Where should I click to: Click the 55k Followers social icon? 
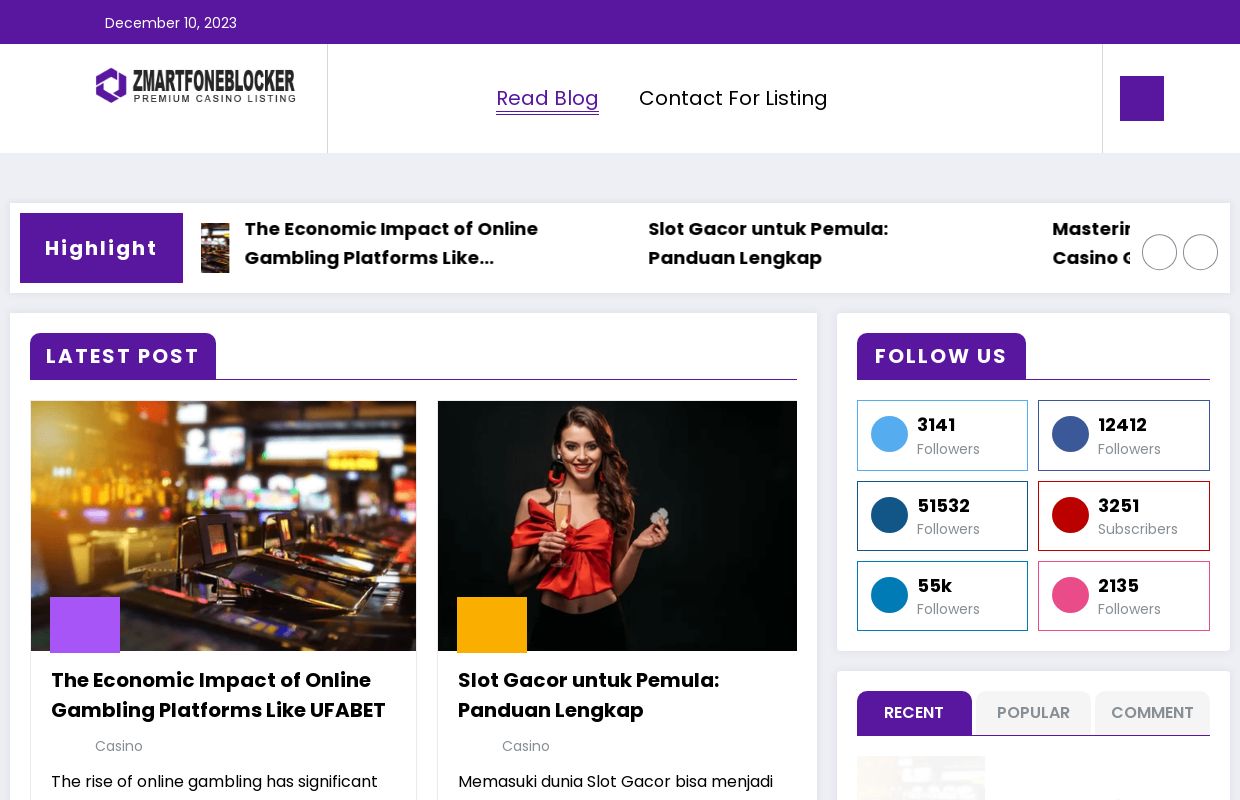pos(889,595)
